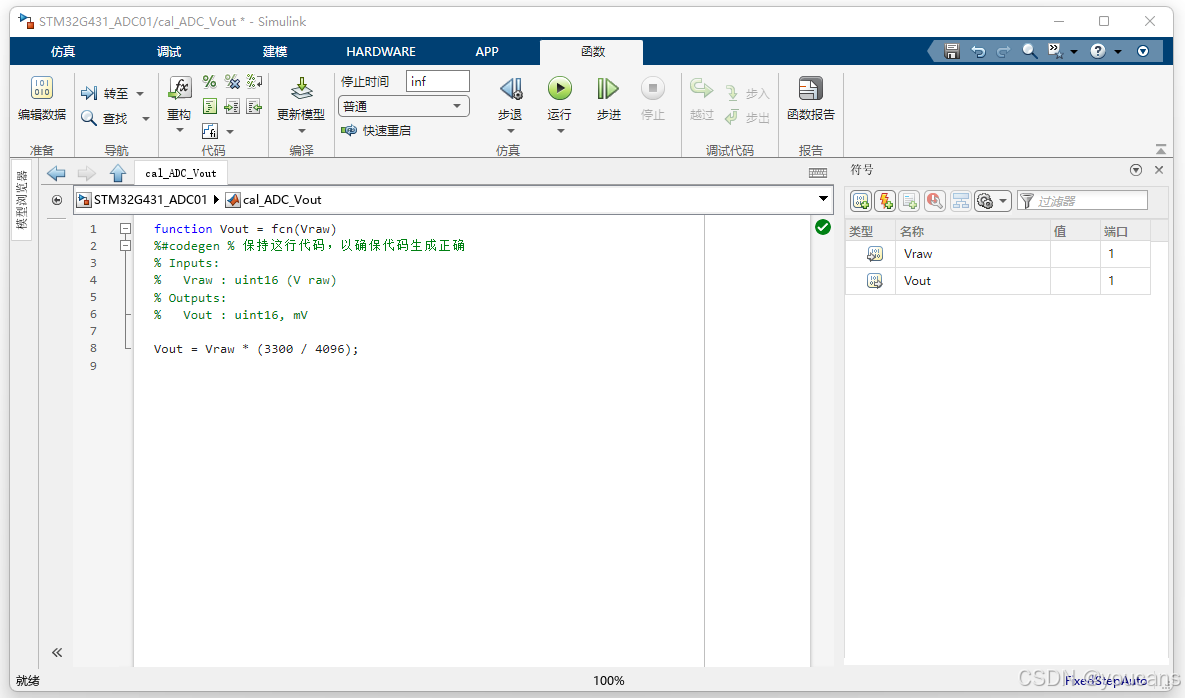The width and height of the screenshot is (1185, 698).
Task: Click the navigate forward right arrow
Action: 87,173
